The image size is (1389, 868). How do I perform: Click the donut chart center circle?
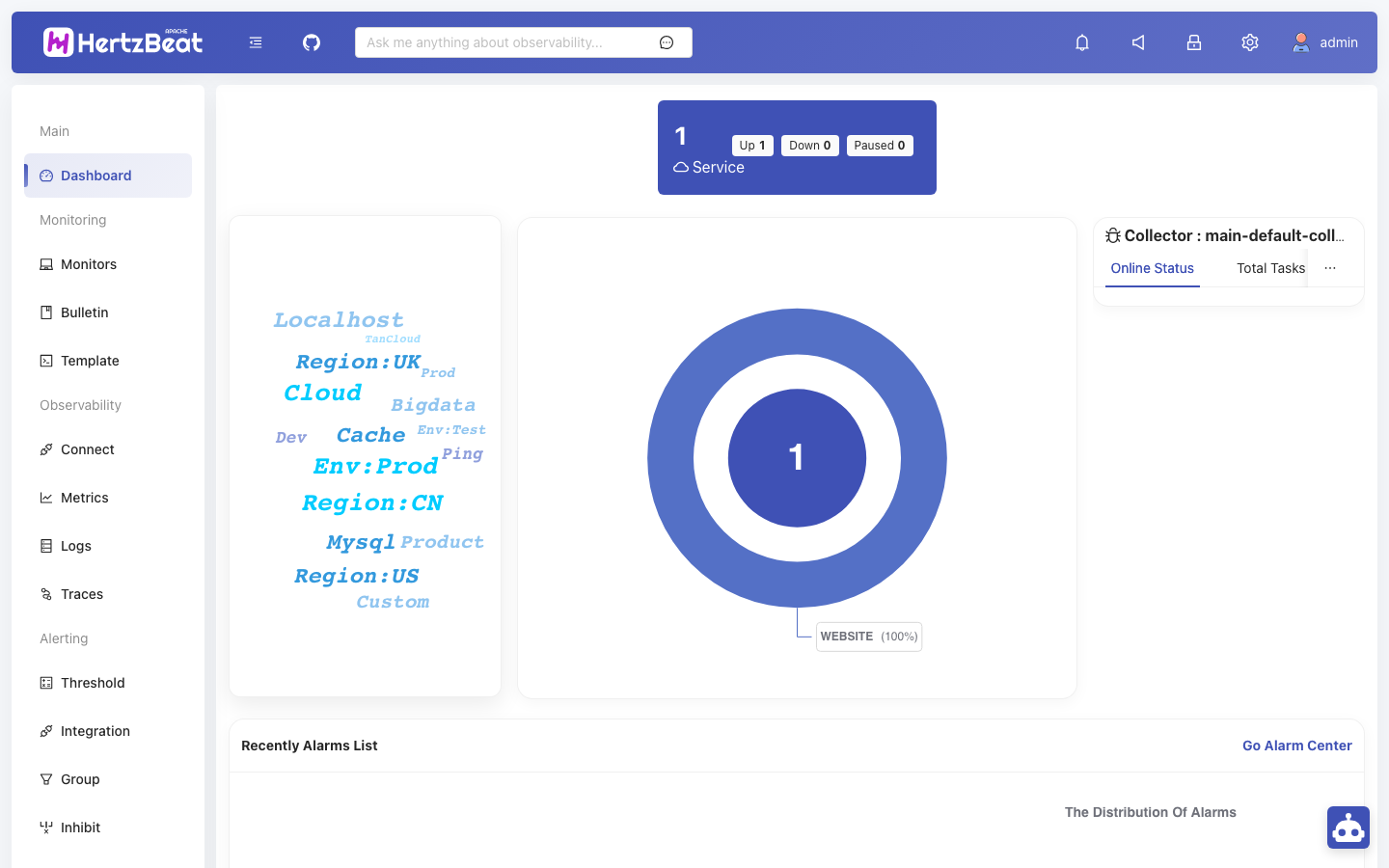pos(797,458)
